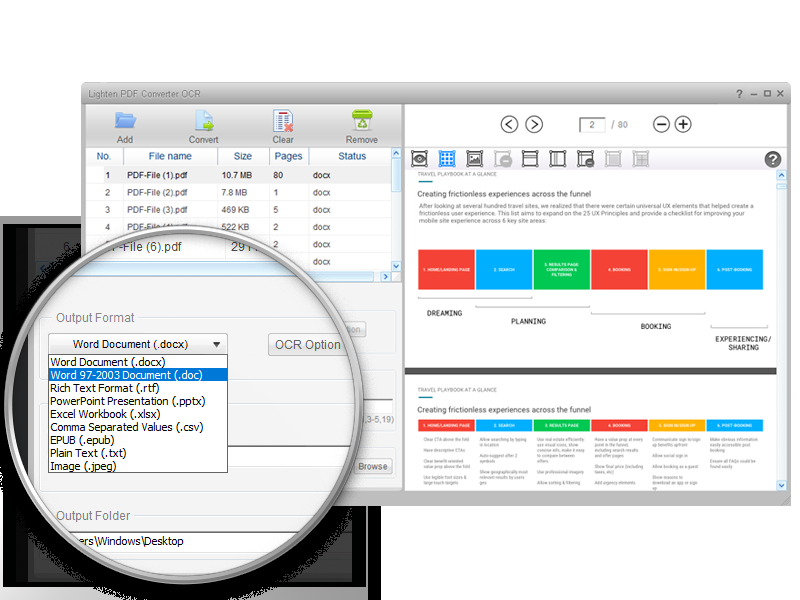Viewport: 800px width, 600px height.
Task: Zoom in with the plus icon
Action: pyautogui.click(x=683, y=124)
